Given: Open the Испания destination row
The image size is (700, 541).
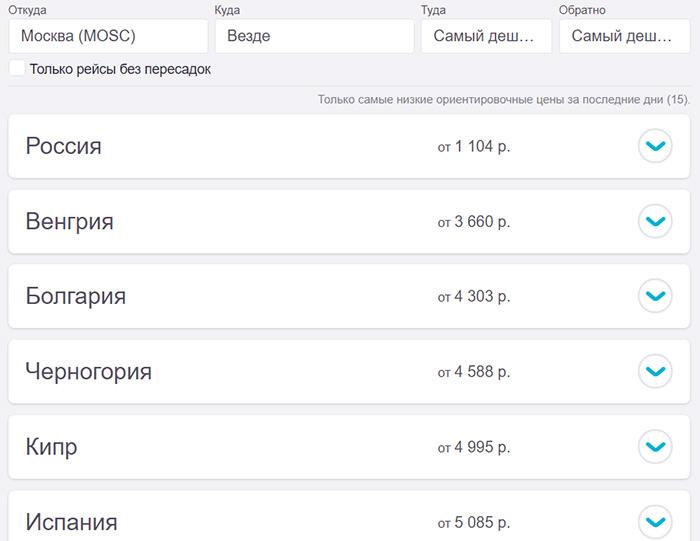Looking at the screenshot, I should [x=349, y=516].
